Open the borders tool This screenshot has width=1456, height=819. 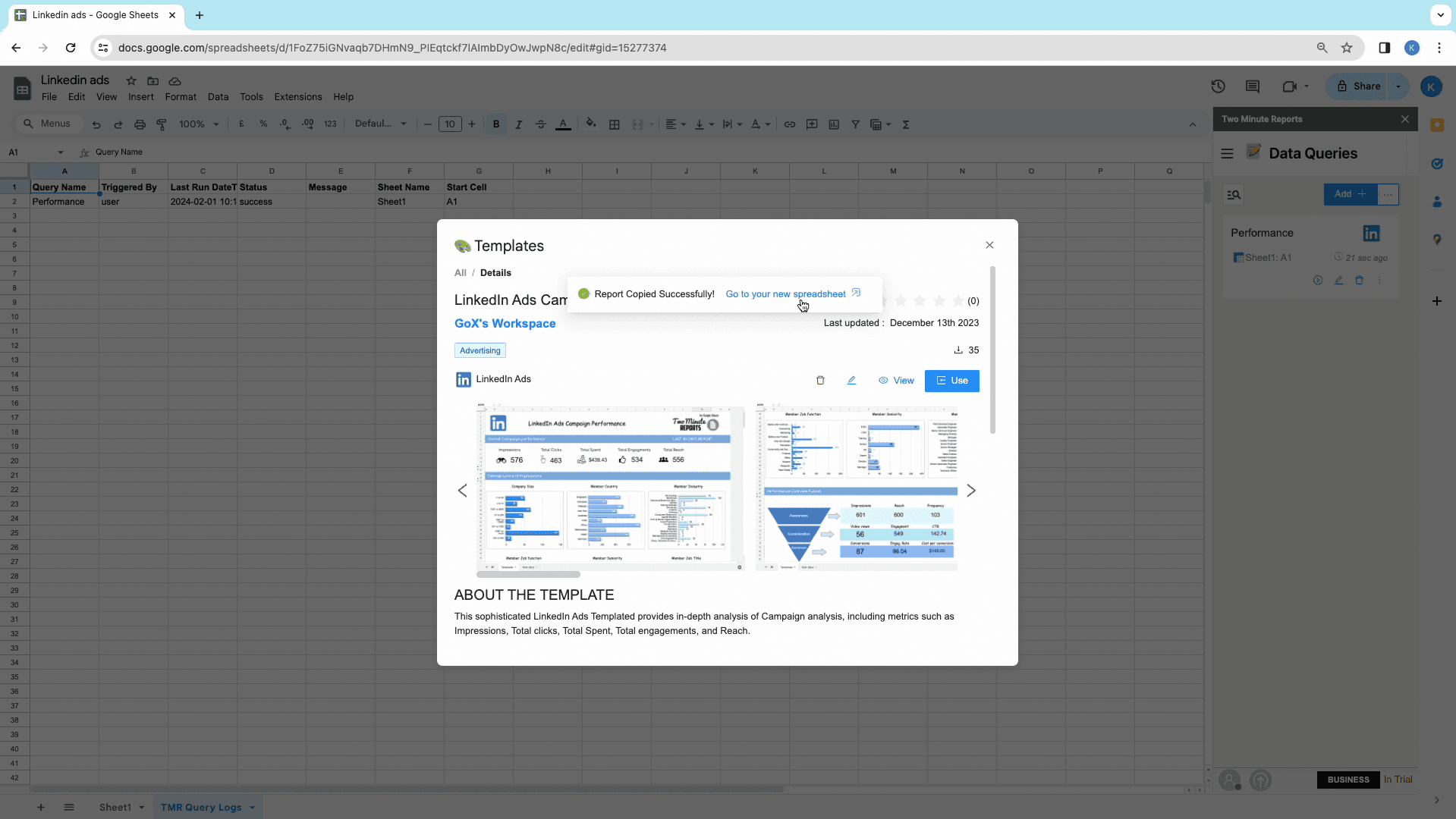(x=615, y=124)
